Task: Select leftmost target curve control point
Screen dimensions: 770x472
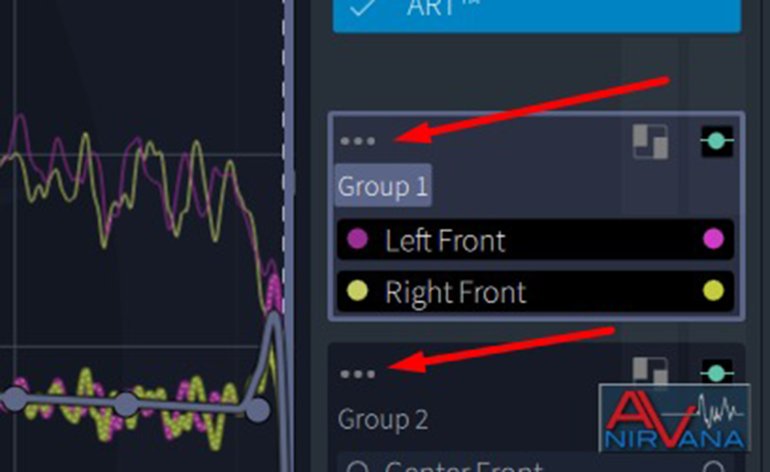Action: pyautogui.click(x=15, y=399)
